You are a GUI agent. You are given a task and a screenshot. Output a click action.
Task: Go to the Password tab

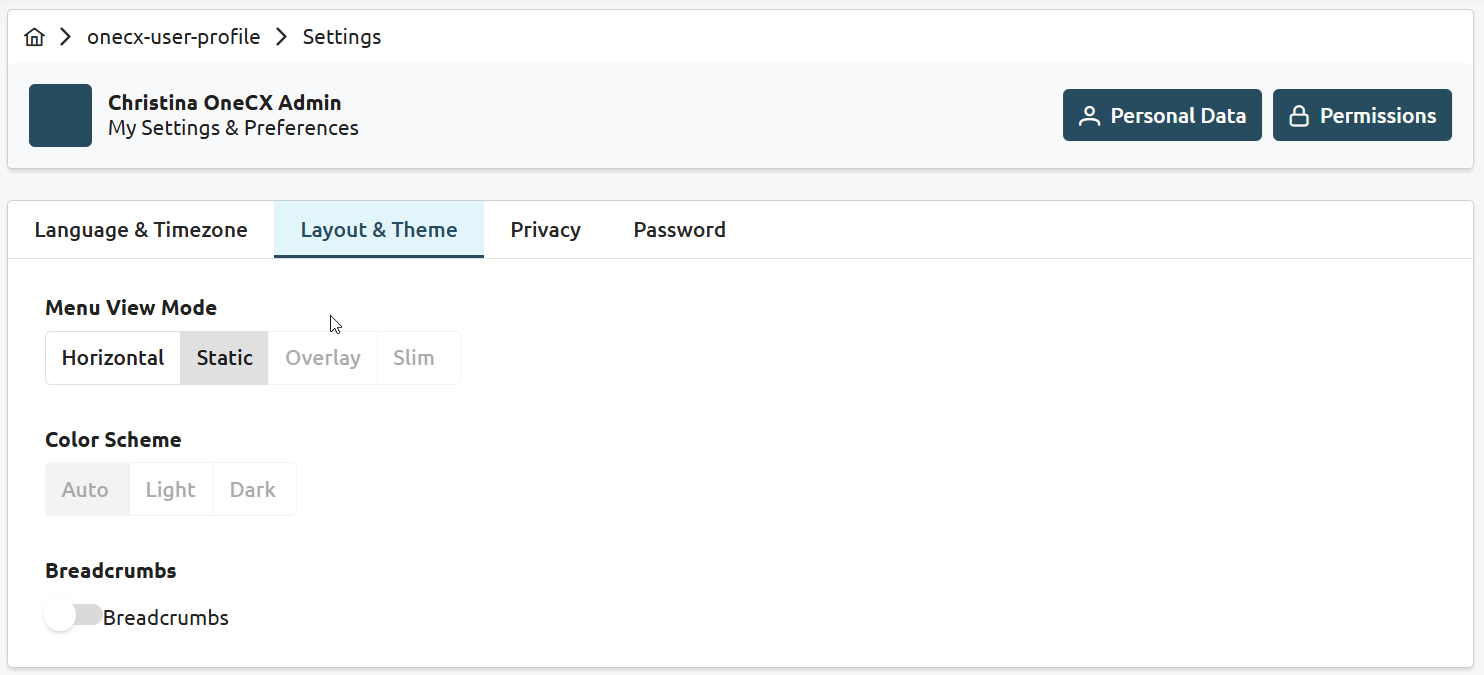coord(679,230)
